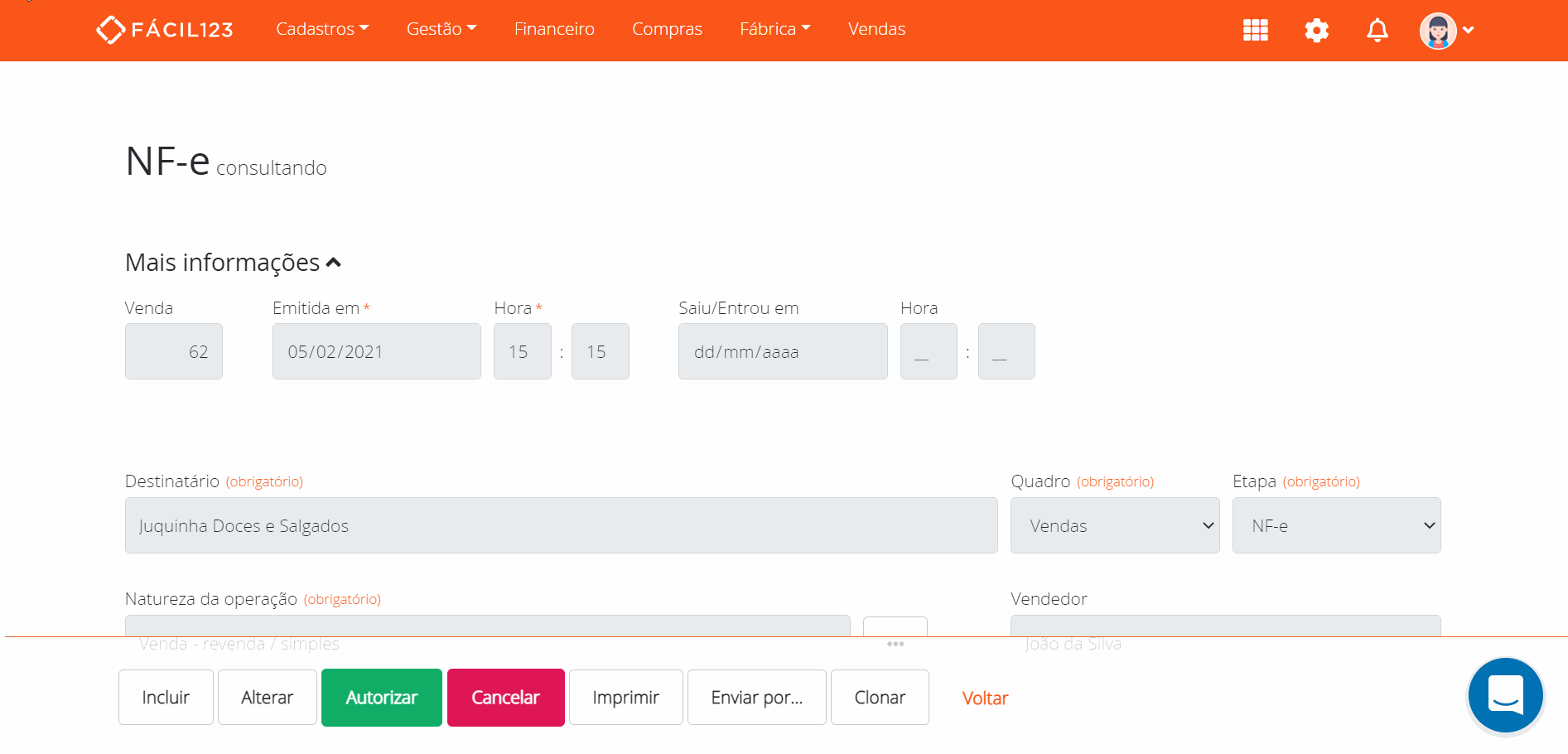The width and height of the screenshot is (1568, 754).
Task: Open the Etapa dropdown showing NF-e
Action: click(x=1337, y=525)
